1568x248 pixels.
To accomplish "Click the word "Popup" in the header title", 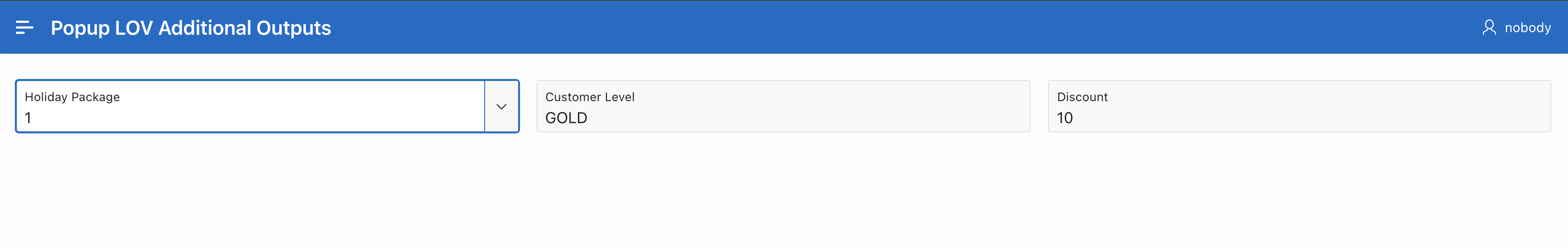I will pyautogui.click(x=80, y=28).
